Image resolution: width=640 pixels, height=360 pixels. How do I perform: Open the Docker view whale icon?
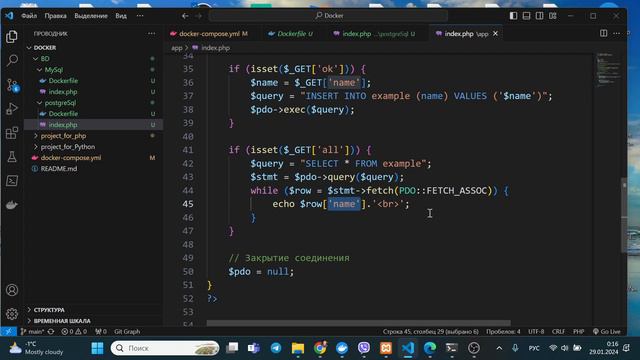pos(12,205)
